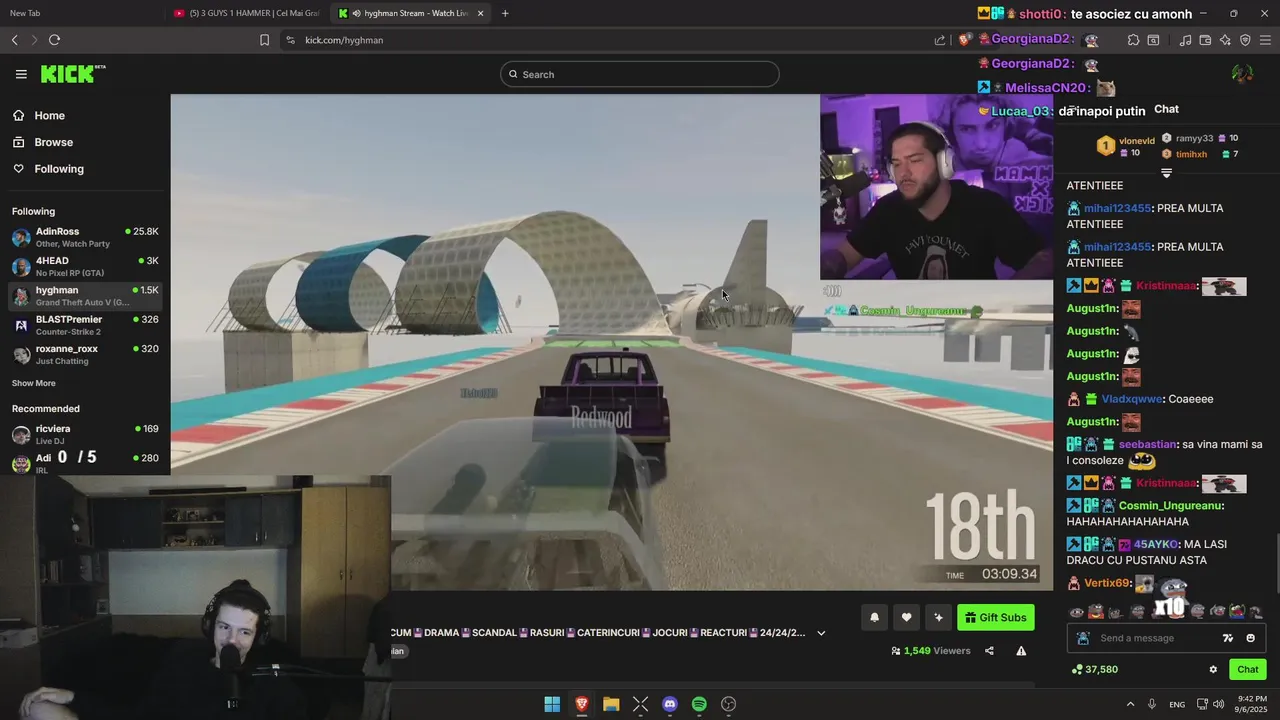Mute the hyghman Stream tab via speaker icon
This screenshot has height=720, width=1280.
tap(356, 13)
